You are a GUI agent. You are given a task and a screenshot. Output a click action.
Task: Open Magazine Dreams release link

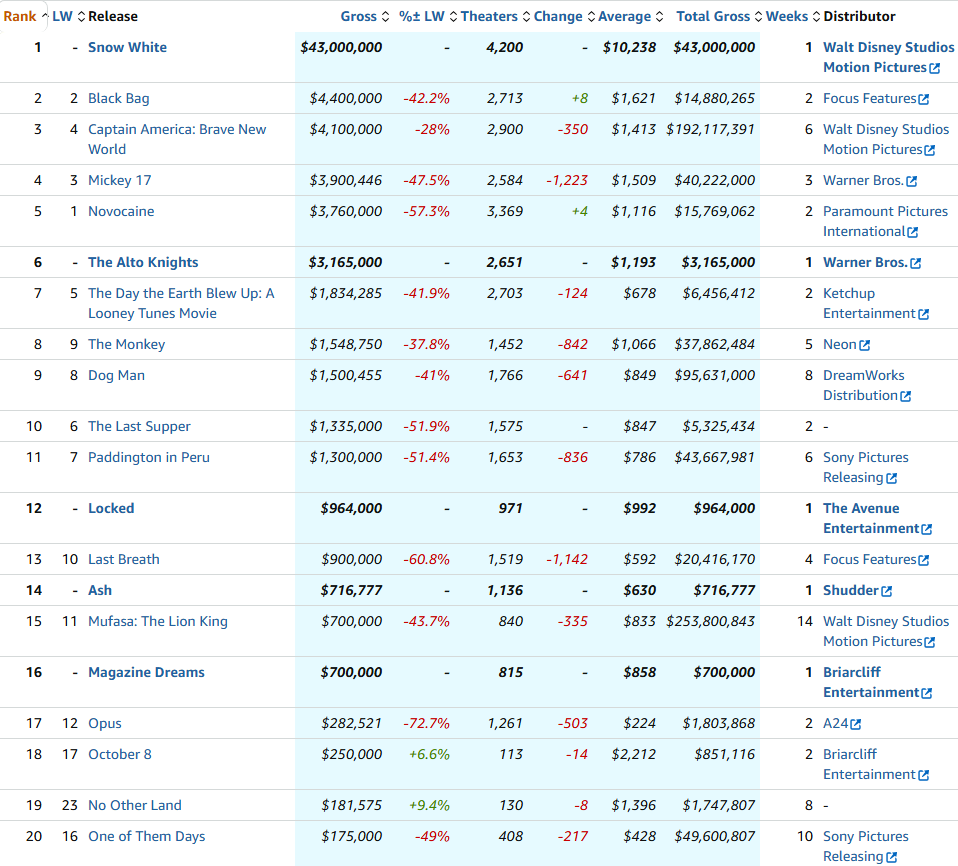pos(146,672)
